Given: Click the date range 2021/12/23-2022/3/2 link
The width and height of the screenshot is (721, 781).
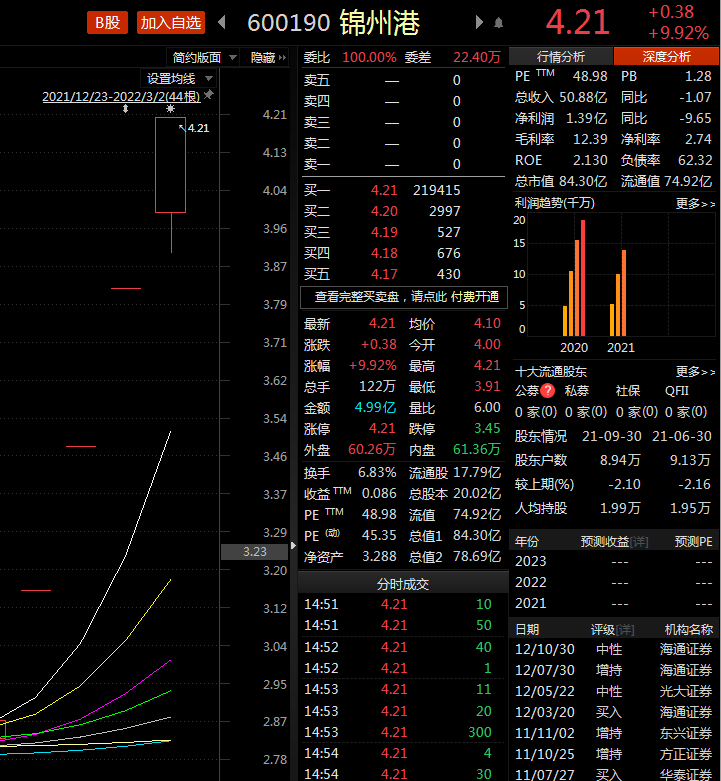Looking at the screenshot, I should 121,96.
